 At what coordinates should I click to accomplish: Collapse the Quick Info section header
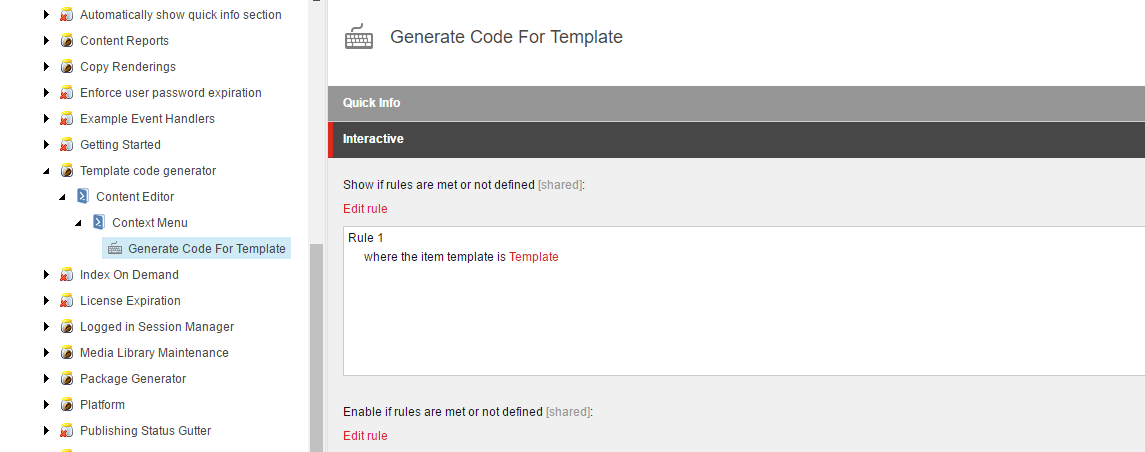click(x=737, y=103)
